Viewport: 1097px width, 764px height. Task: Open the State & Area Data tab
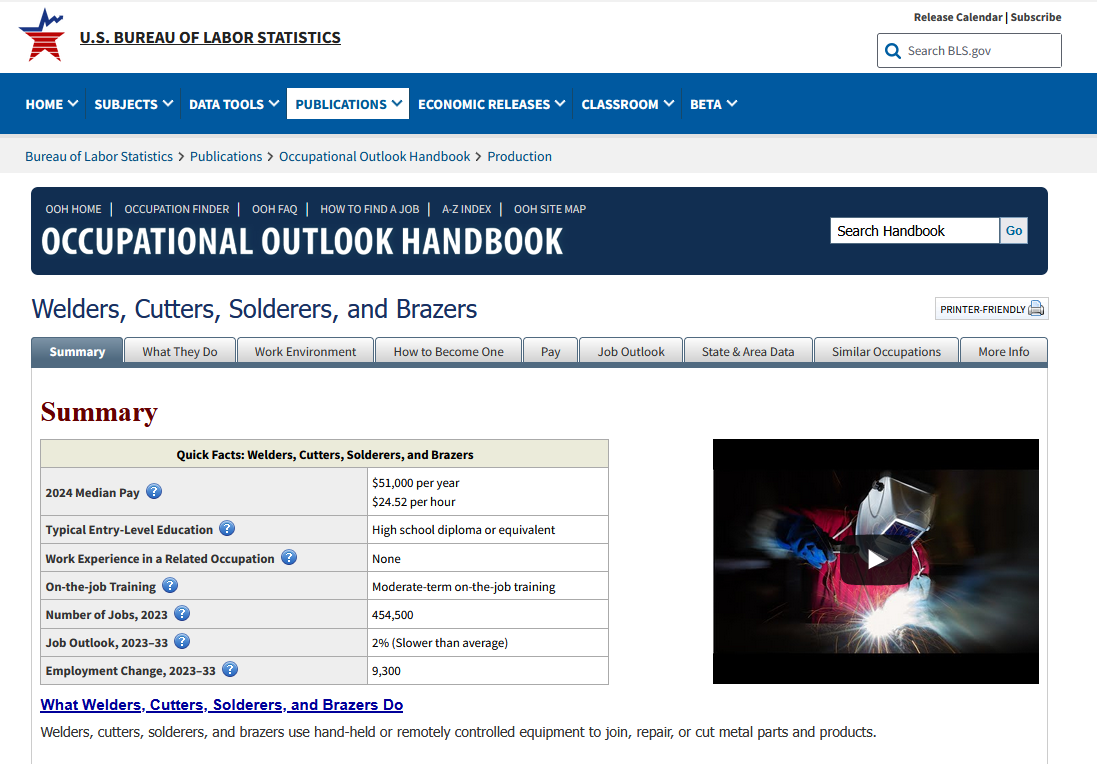748,351
